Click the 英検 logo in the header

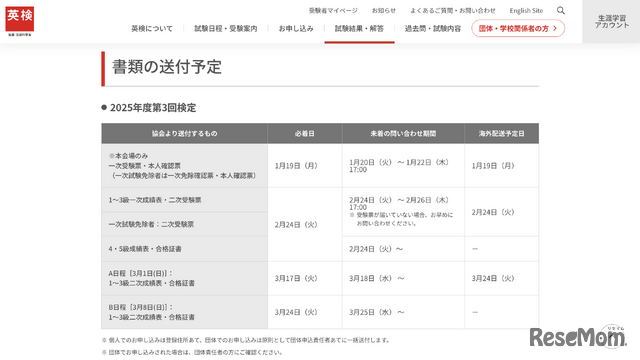(20, 21)
